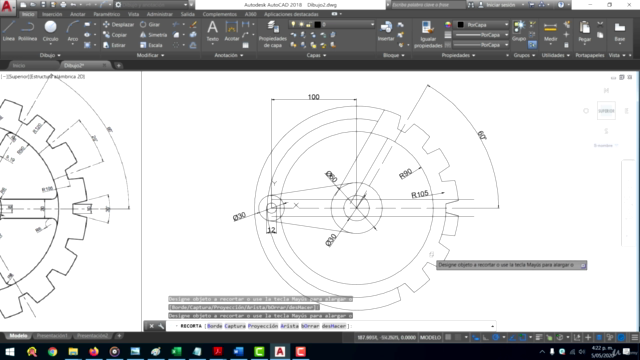Click Iniciar sesión sign-in button
The image size is (640, 360).
click(x=501, y=5)
